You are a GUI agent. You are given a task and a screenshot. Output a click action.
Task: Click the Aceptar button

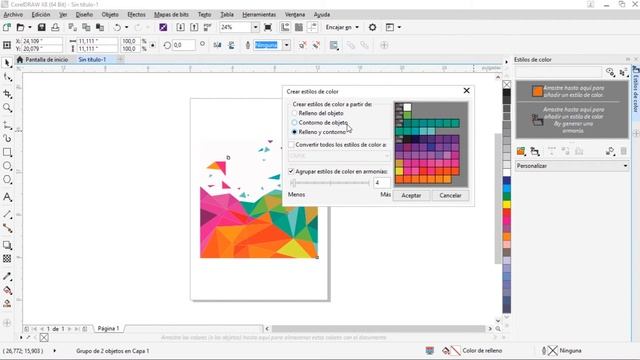tap(411, 196)
